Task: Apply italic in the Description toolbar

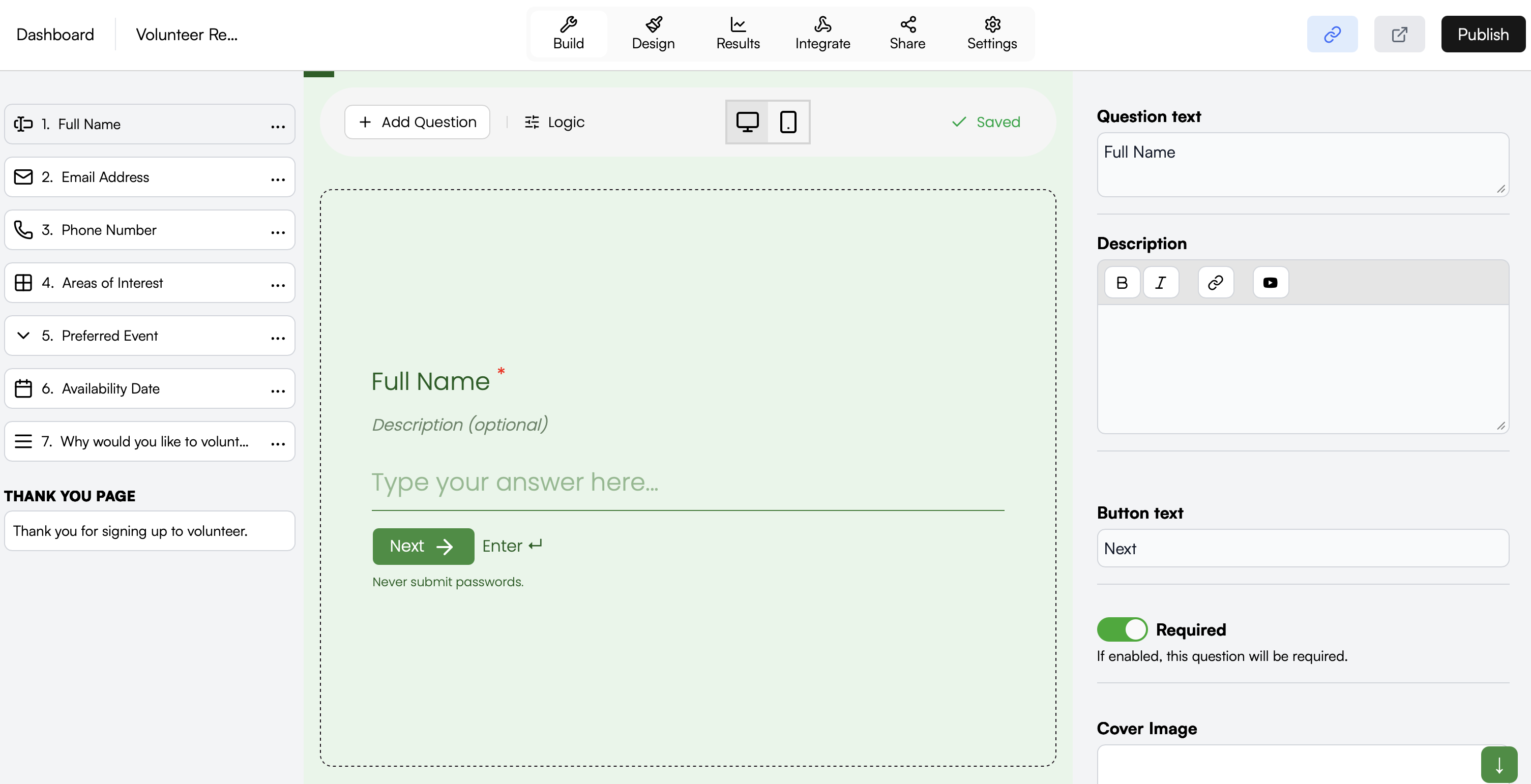Action: pos(1161,282)
